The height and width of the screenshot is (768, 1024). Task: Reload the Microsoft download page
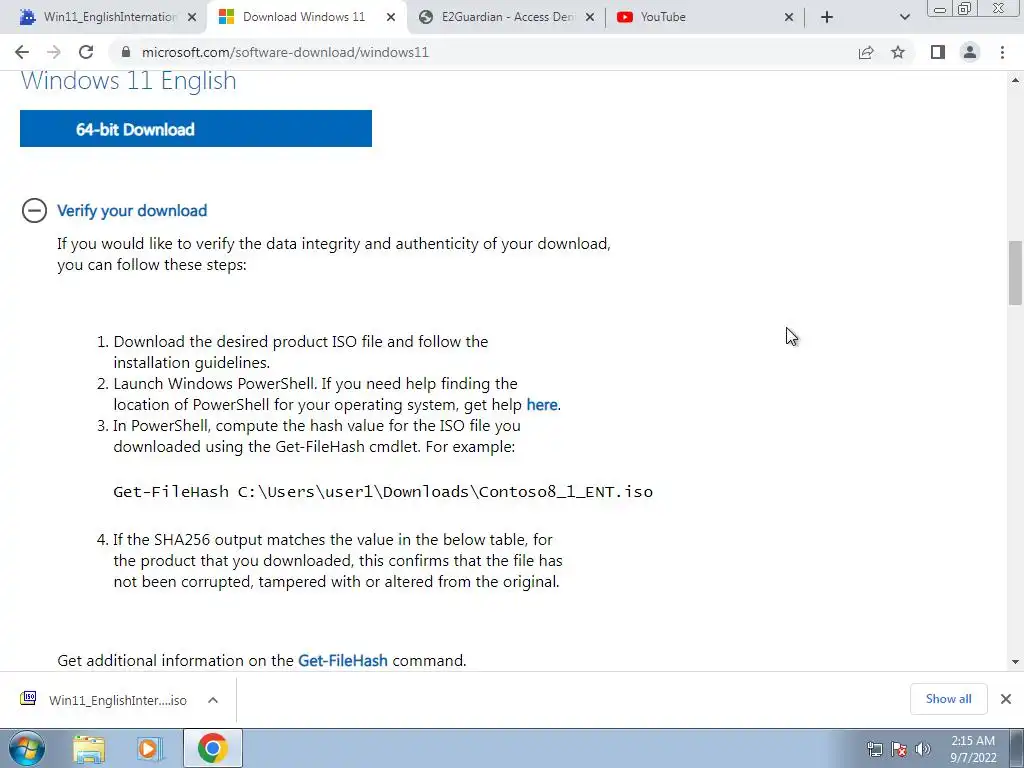(86, 52)
